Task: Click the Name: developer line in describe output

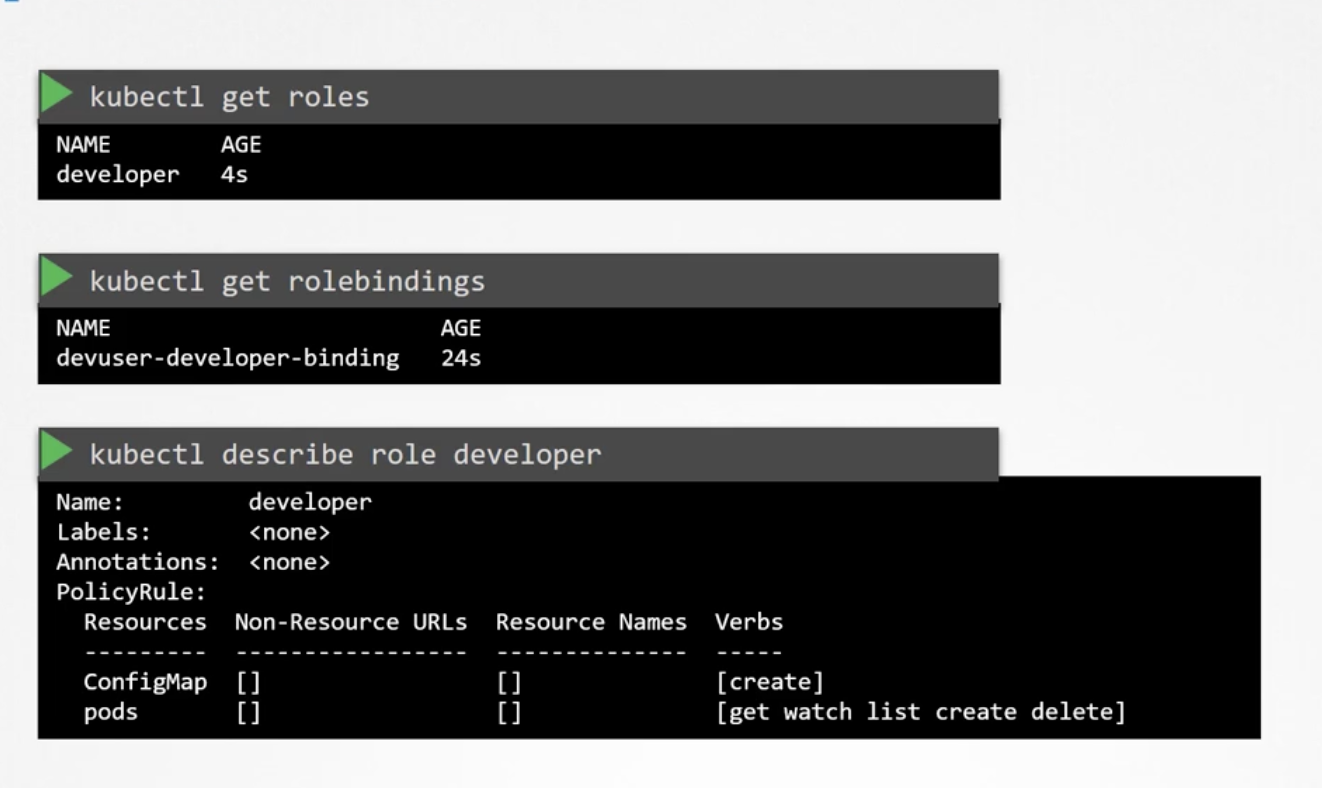Action: coord(213,502)
